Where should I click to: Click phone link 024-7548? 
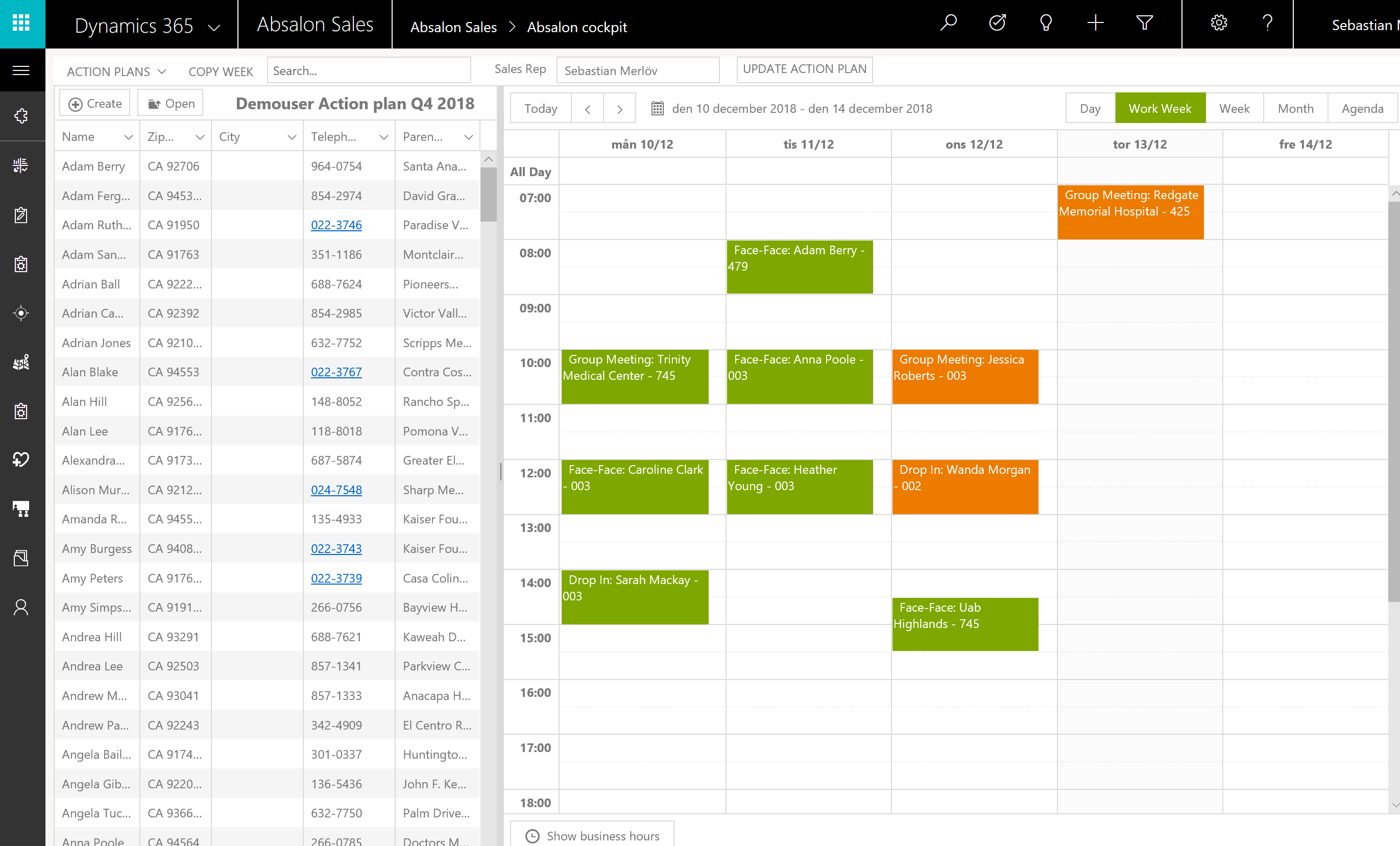pos(336,490)
